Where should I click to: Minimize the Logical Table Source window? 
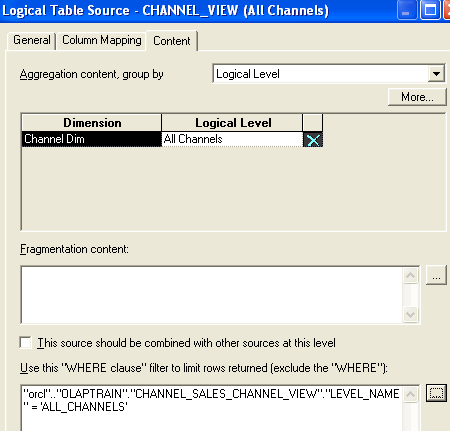407,10
